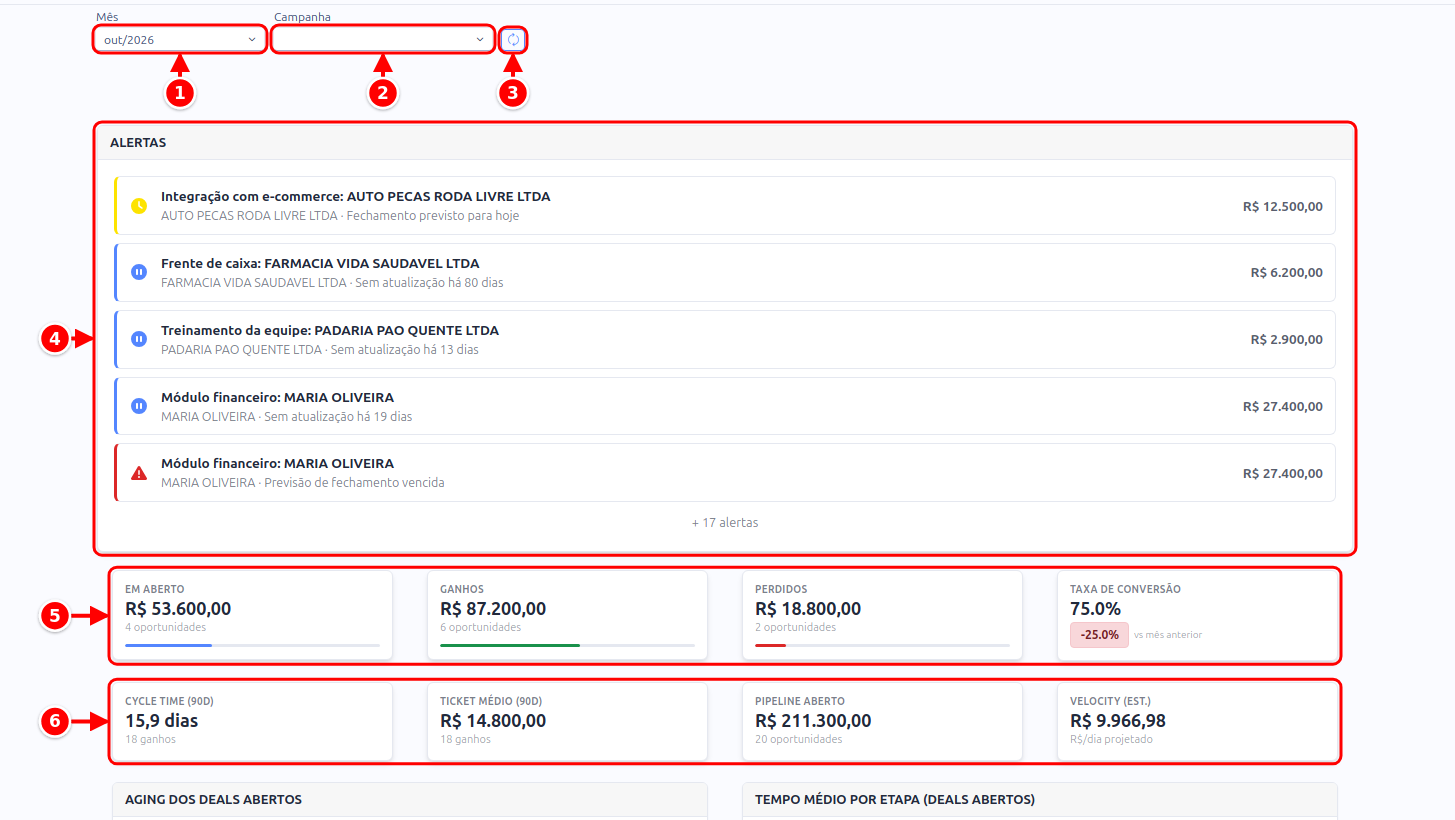The image size is (1455, 820).
Task: Click the Pipeline Aberto value R$ 211.300,00
Action: point(813,720)
